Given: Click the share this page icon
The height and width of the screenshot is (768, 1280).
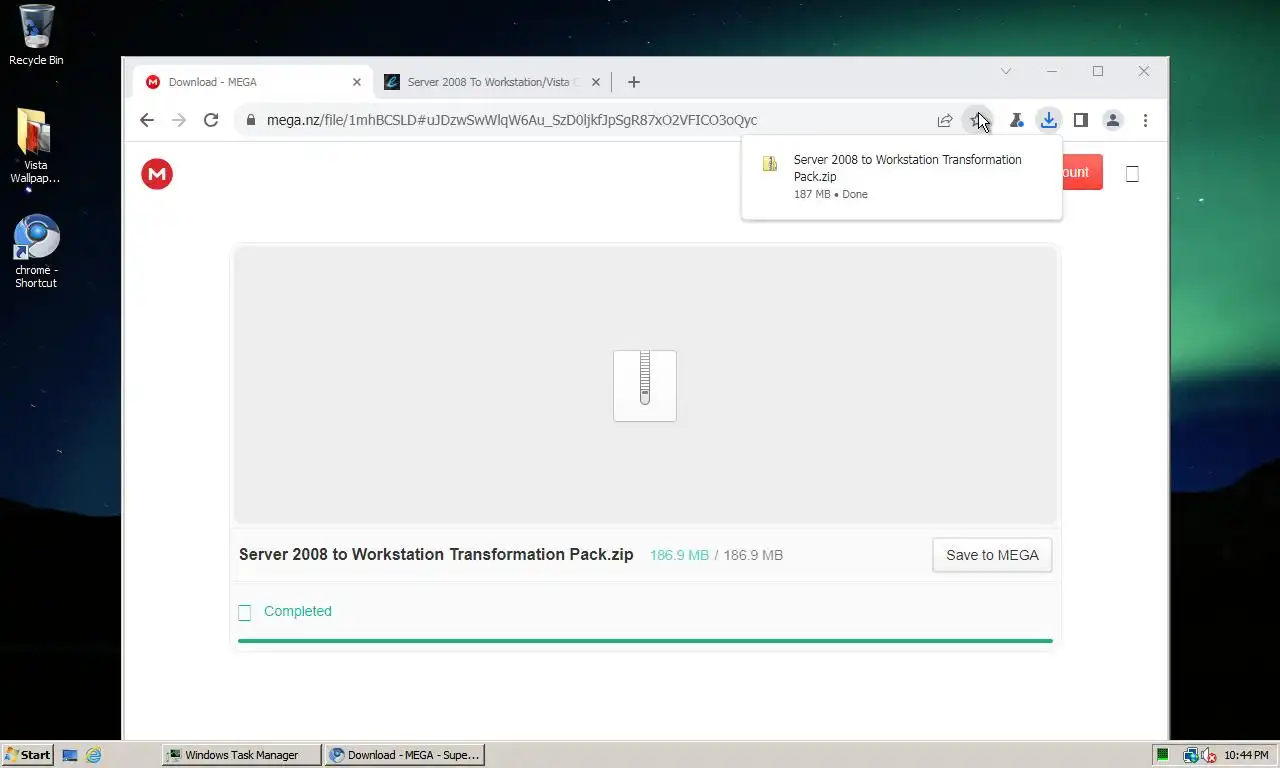Looking at the screenshot, I should (945, 120).
